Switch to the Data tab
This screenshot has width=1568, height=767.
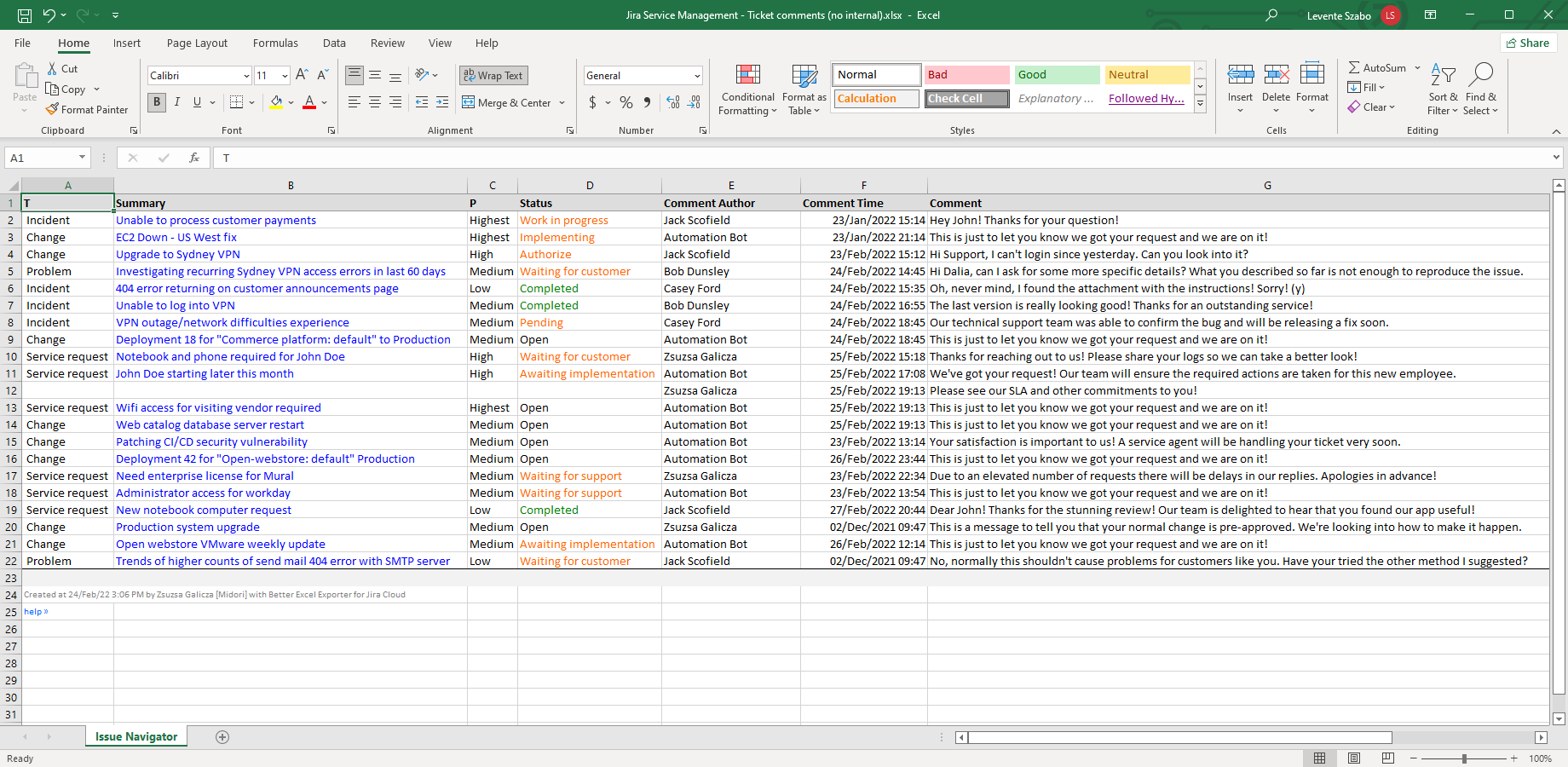[x=334, y=43]
